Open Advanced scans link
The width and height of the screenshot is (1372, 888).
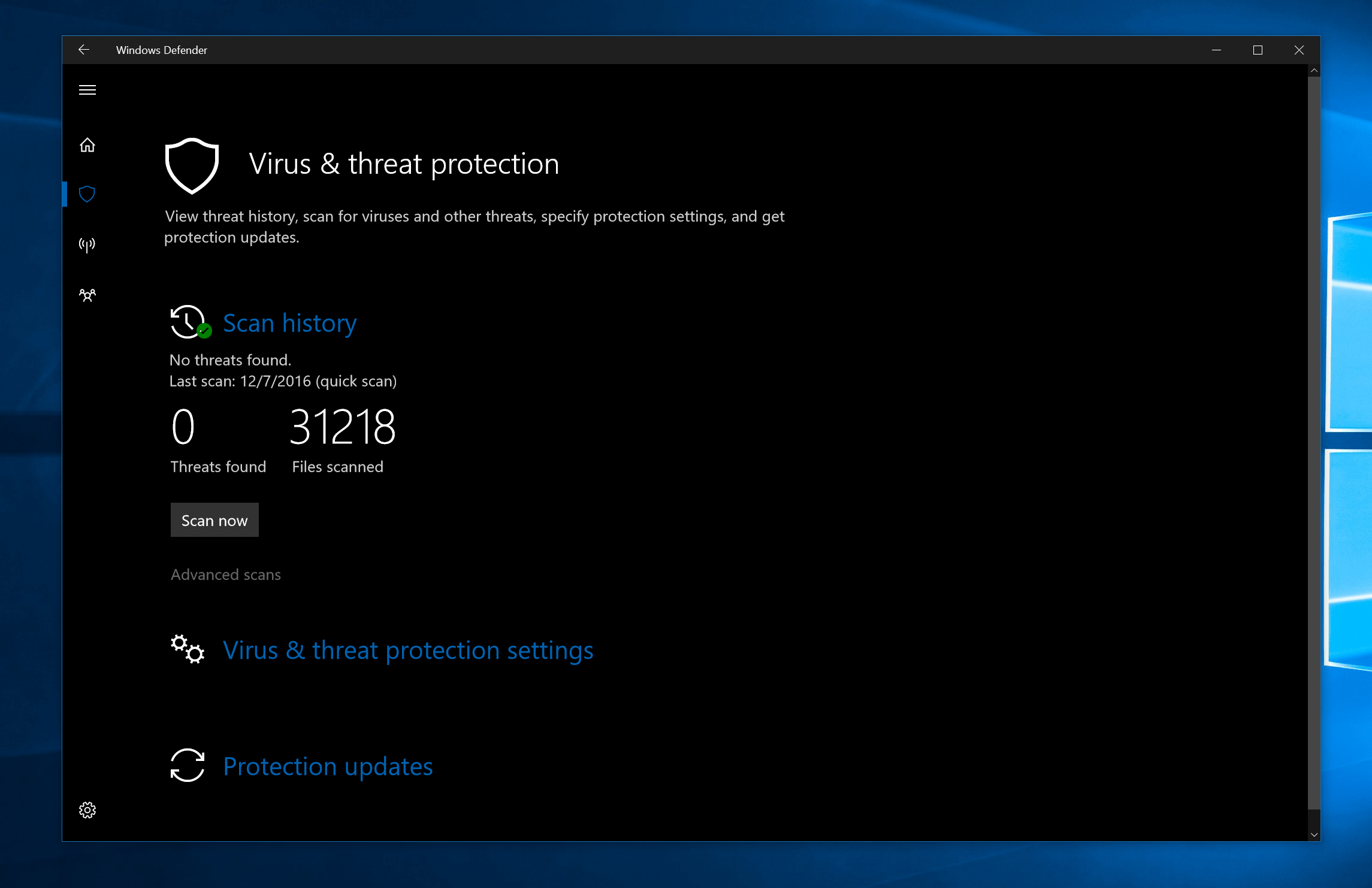[x=225, y=573]
